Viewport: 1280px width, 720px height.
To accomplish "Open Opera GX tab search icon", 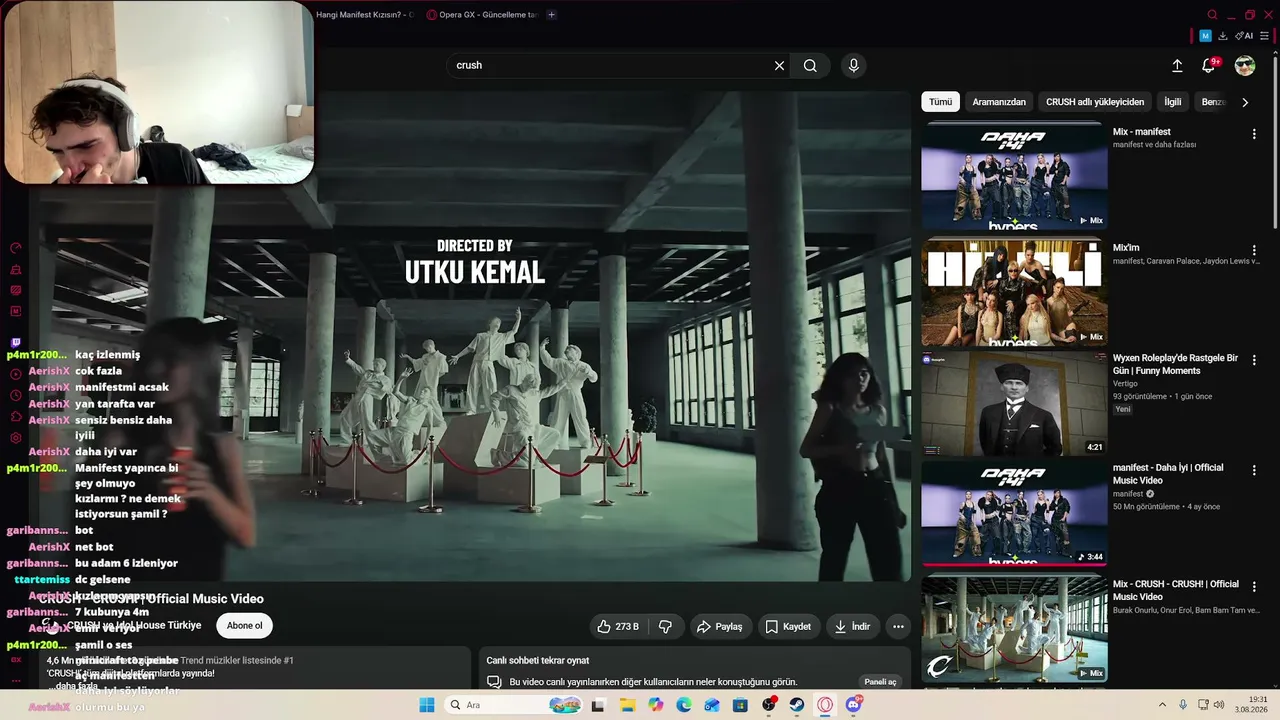I will 1212,15.
